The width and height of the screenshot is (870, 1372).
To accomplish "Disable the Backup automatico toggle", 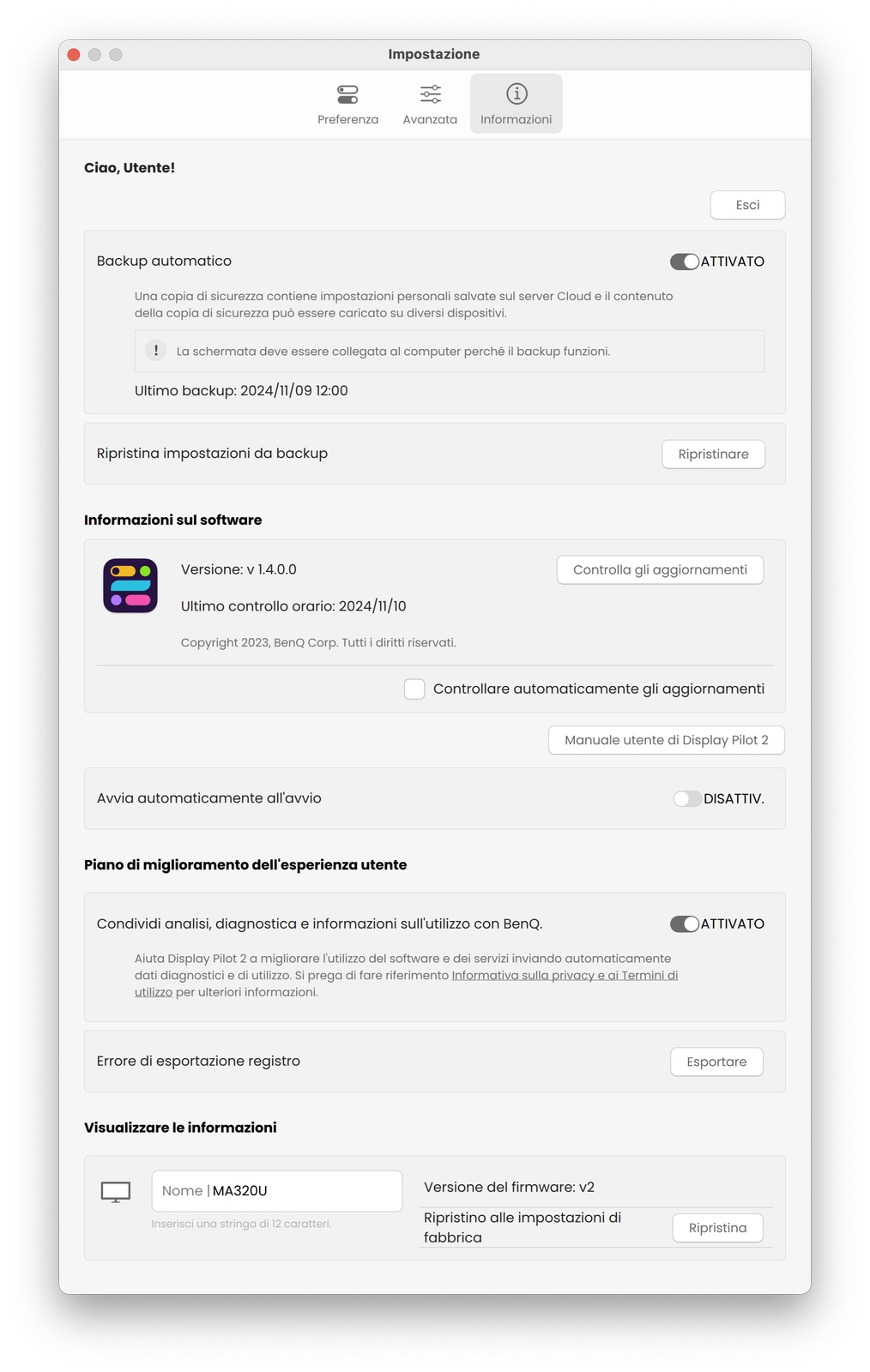I will pos(685,262).
